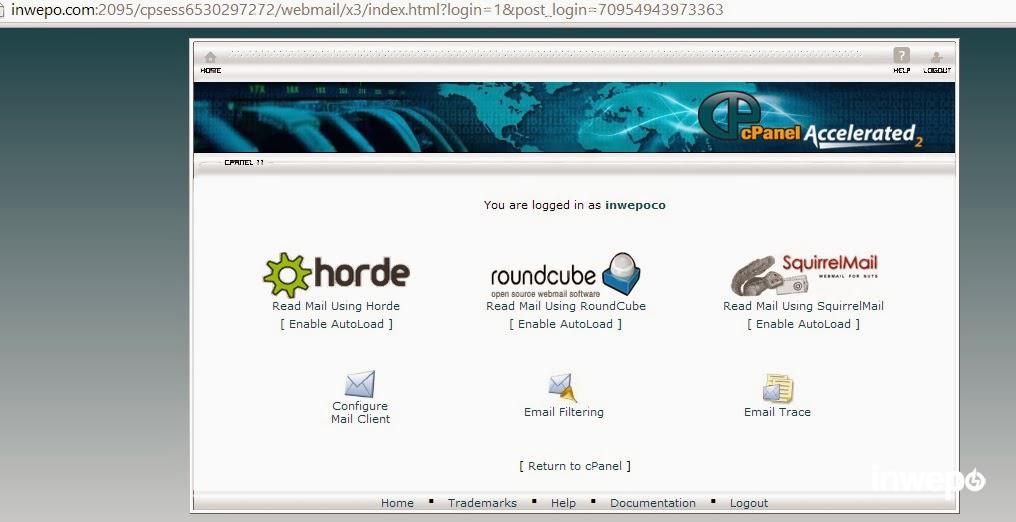The width and height of the screenshot is (1016, 522).
Task: Open Documentation in the footer
Action: (652, 503)
